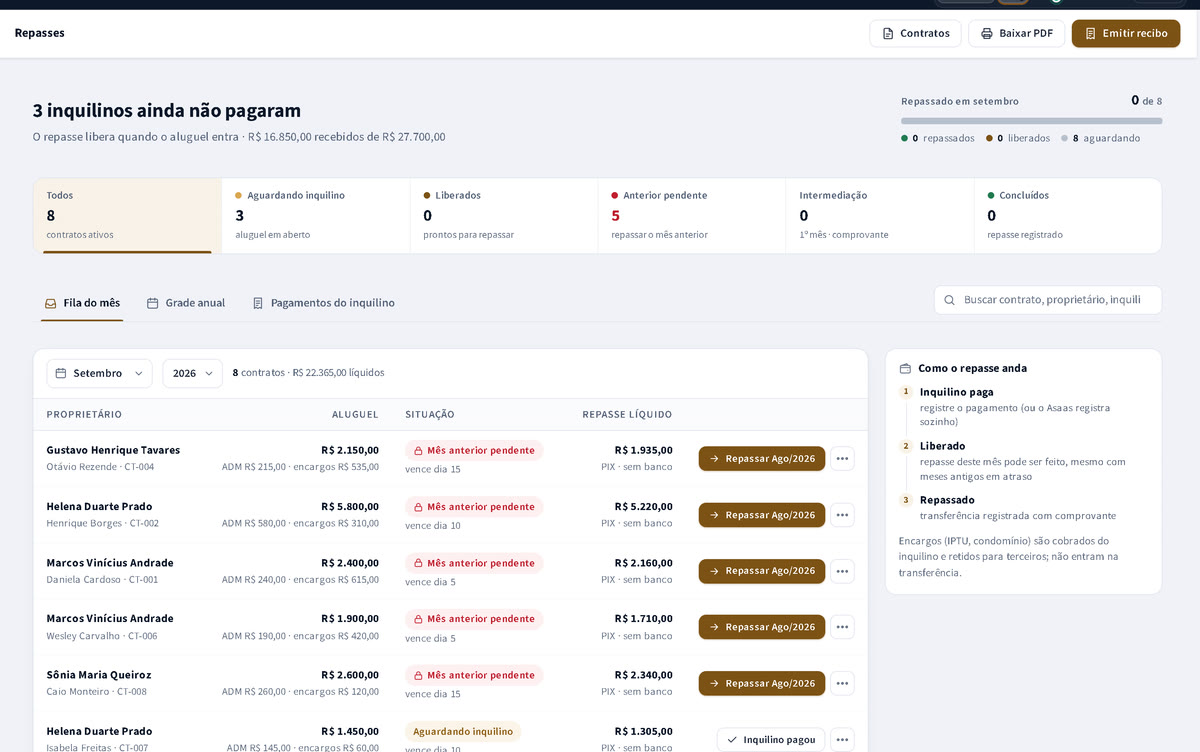Click arrow icon in Sônia's Repassar Ago/2026 button
Screen dimensions: 1200x752
click(714, 683)
